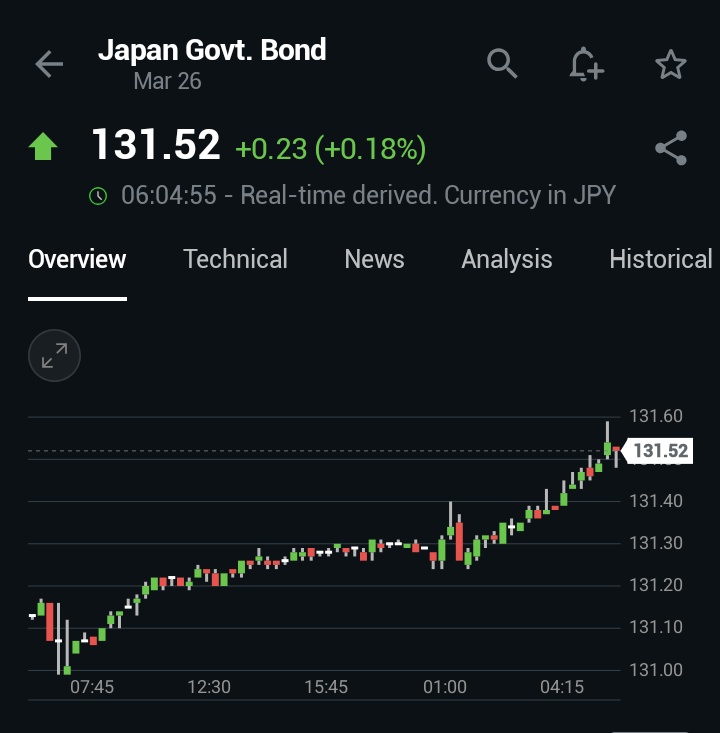
Task: Go back with the arrow icon
Action: point(49,64)
